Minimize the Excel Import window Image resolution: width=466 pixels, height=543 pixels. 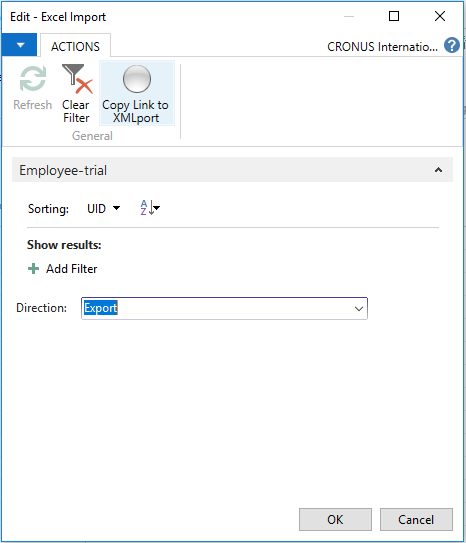[349, 16]
